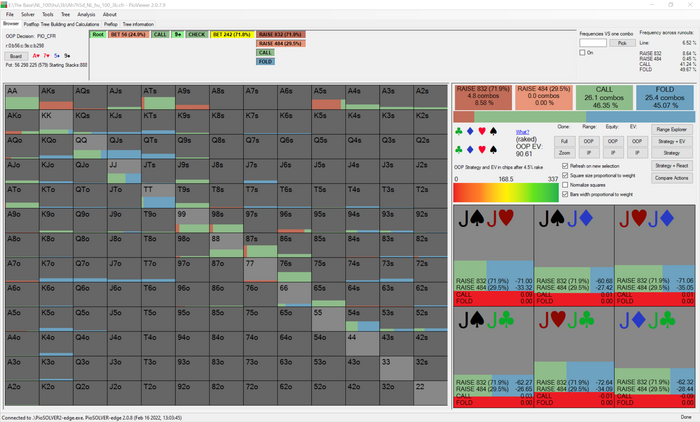Image resolution: width=700 pixels, height=422 pixels.
Task: Open the Tree menu
Action: tap(66, 14)
